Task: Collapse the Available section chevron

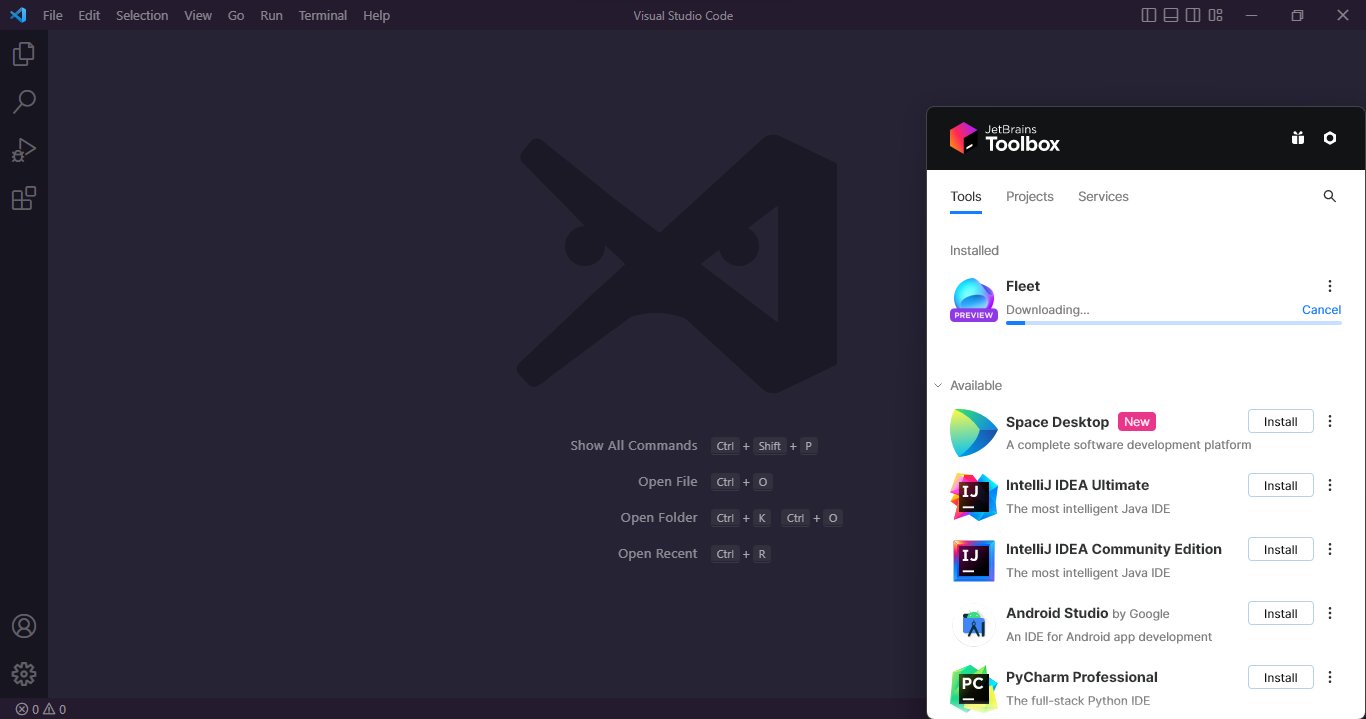Action: (938, 385)
